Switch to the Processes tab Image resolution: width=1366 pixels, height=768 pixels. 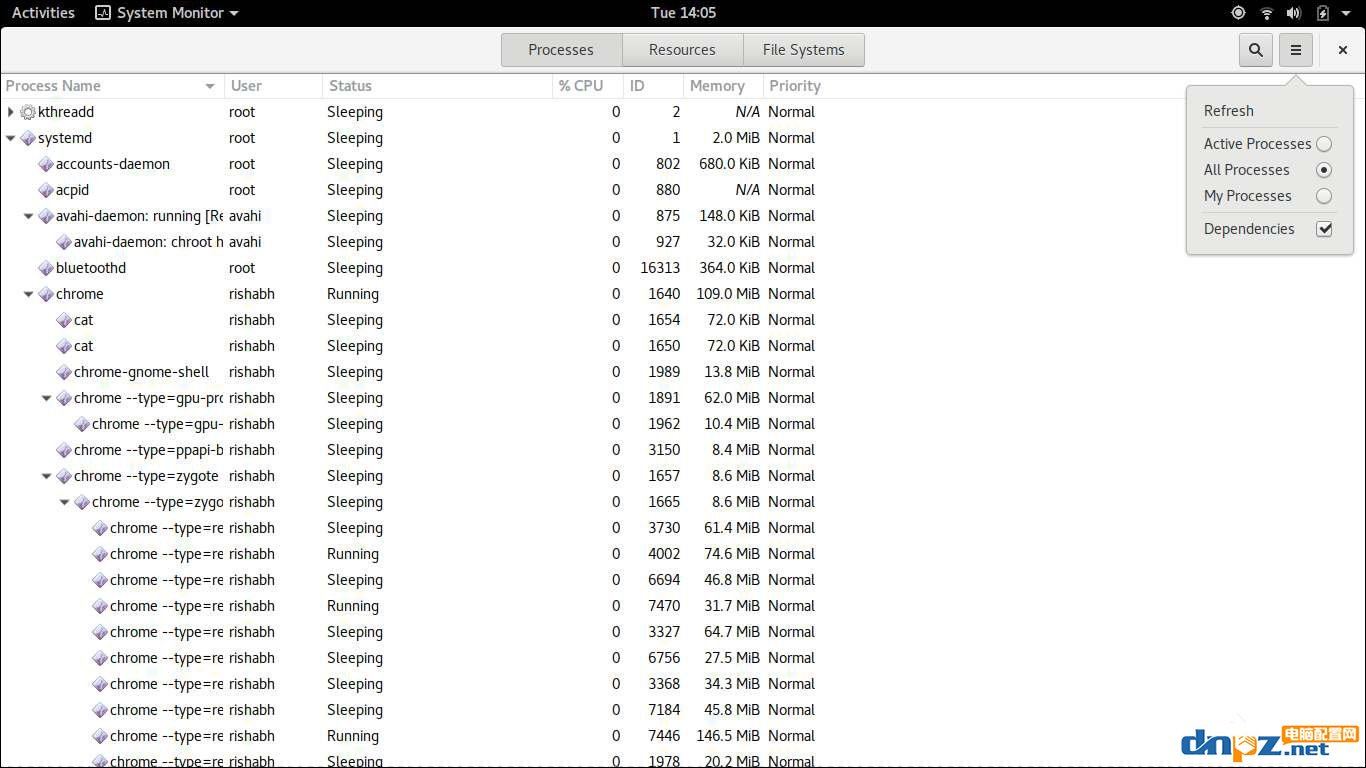click(561, 50)
